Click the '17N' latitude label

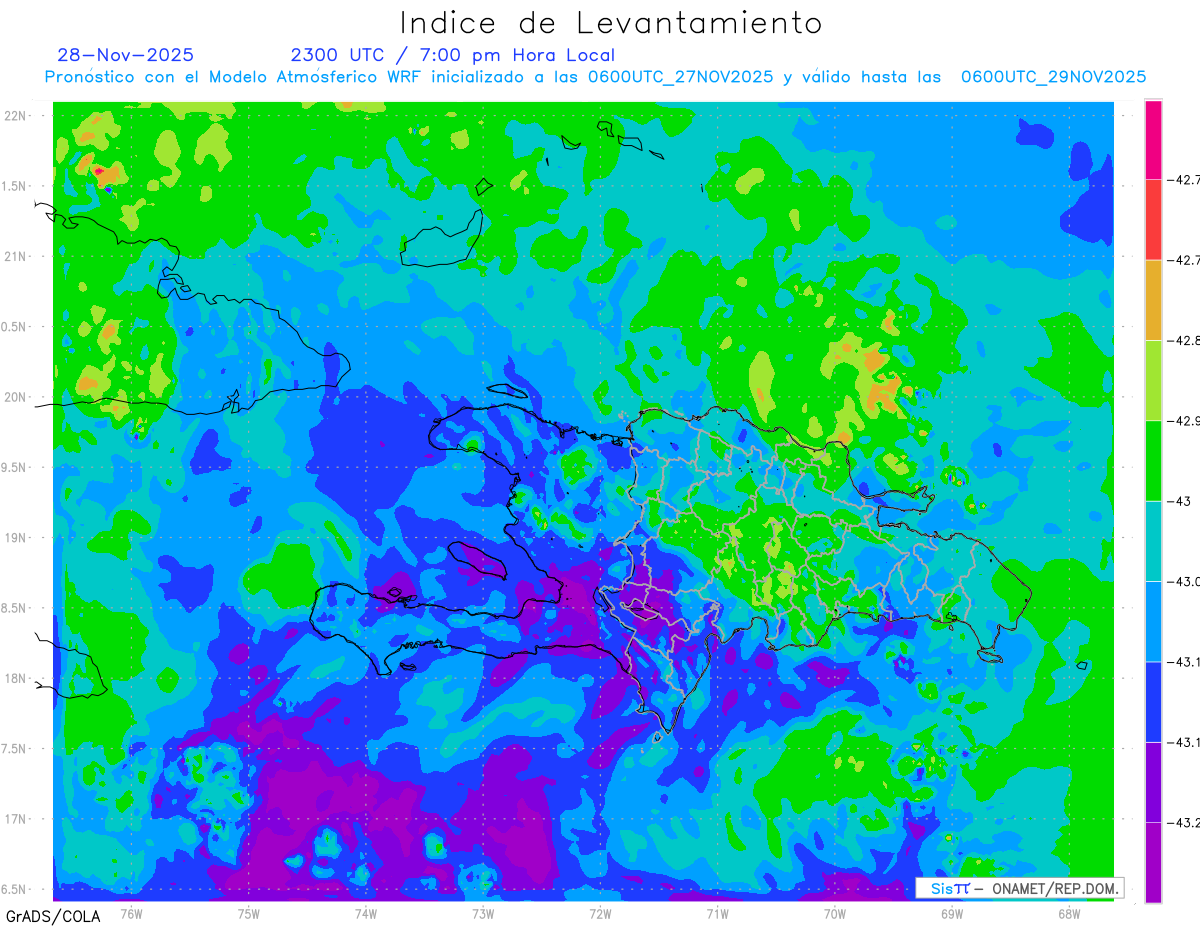[16, 819]
